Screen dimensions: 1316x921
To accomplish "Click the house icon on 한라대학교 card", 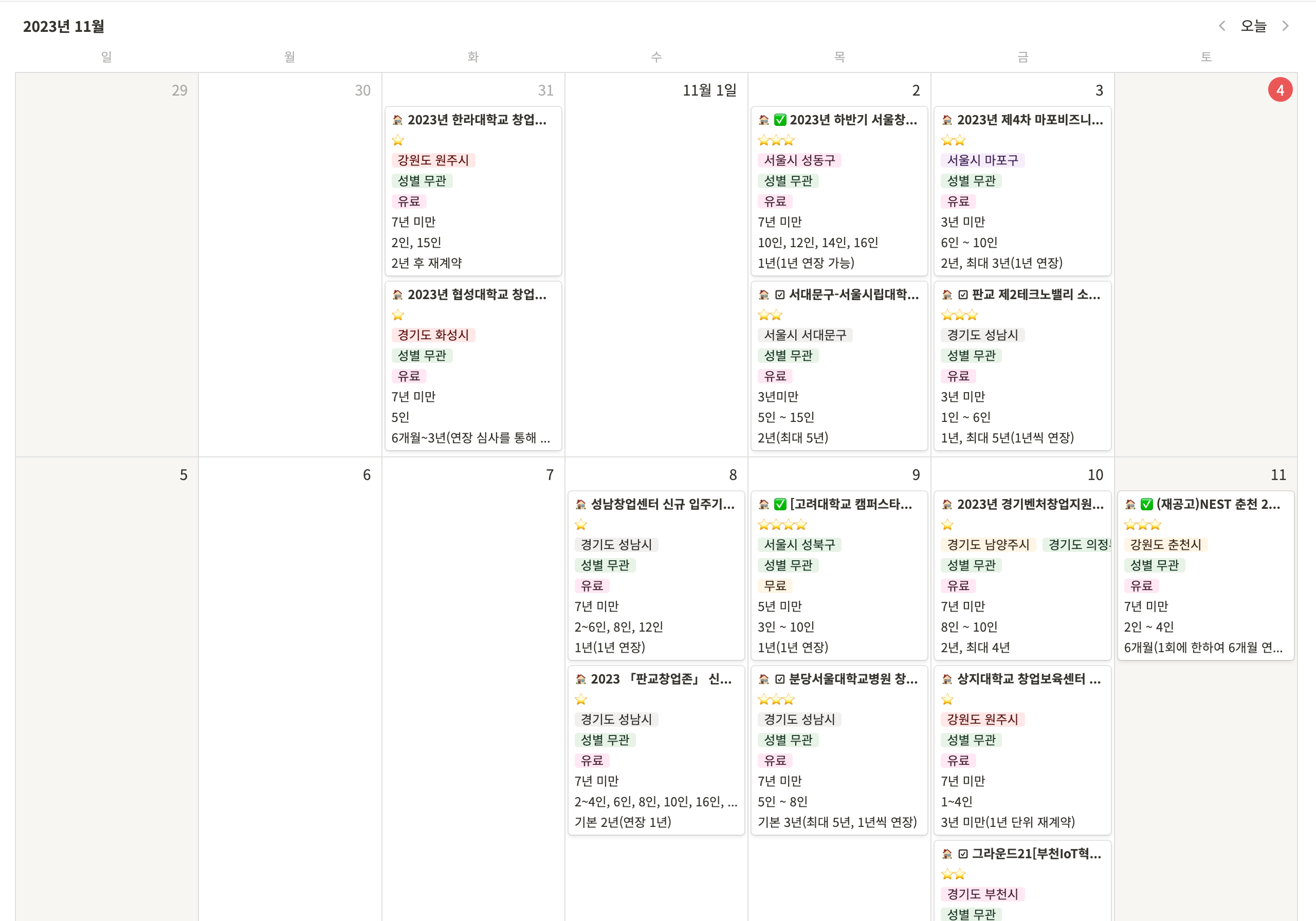I will point(397,120).
